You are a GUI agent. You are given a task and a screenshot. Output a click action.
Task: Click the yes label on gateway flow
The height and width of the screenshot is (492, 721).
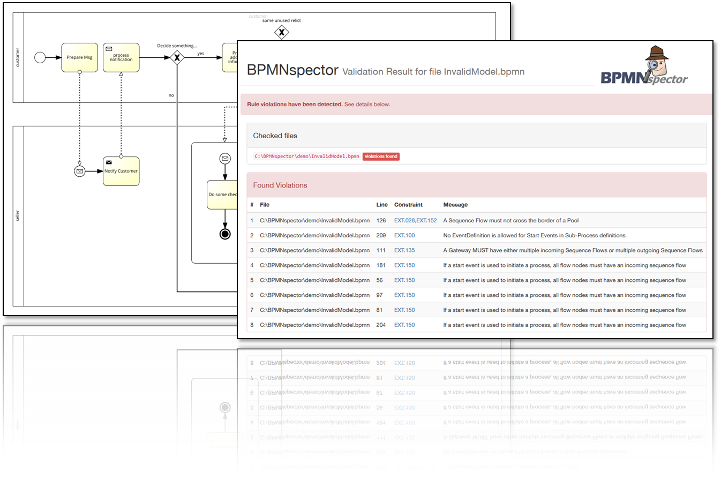click(200, 53)
